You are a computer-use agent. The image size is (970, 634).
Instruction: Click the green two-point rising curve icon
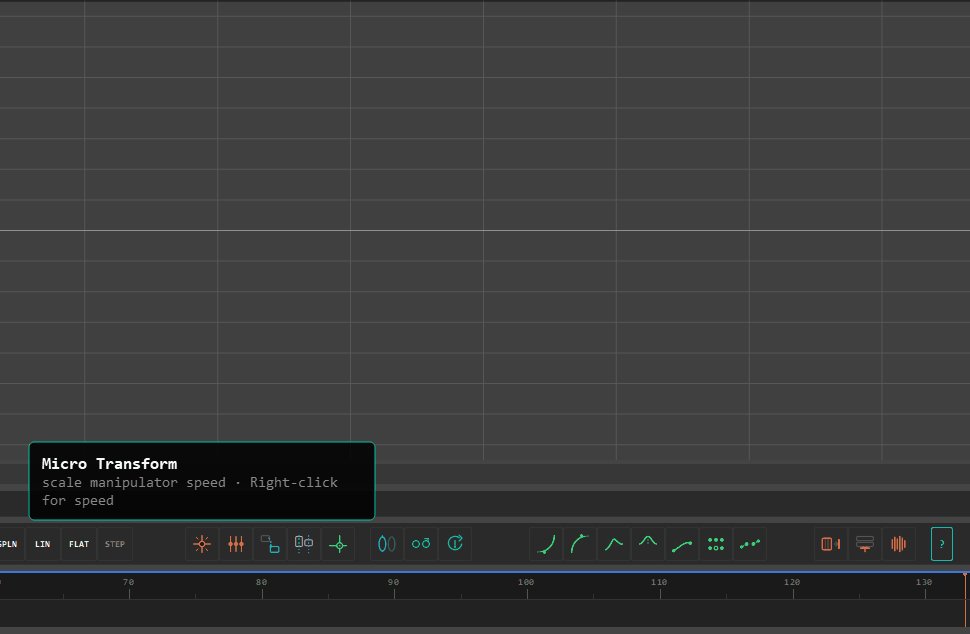[682, 544]
